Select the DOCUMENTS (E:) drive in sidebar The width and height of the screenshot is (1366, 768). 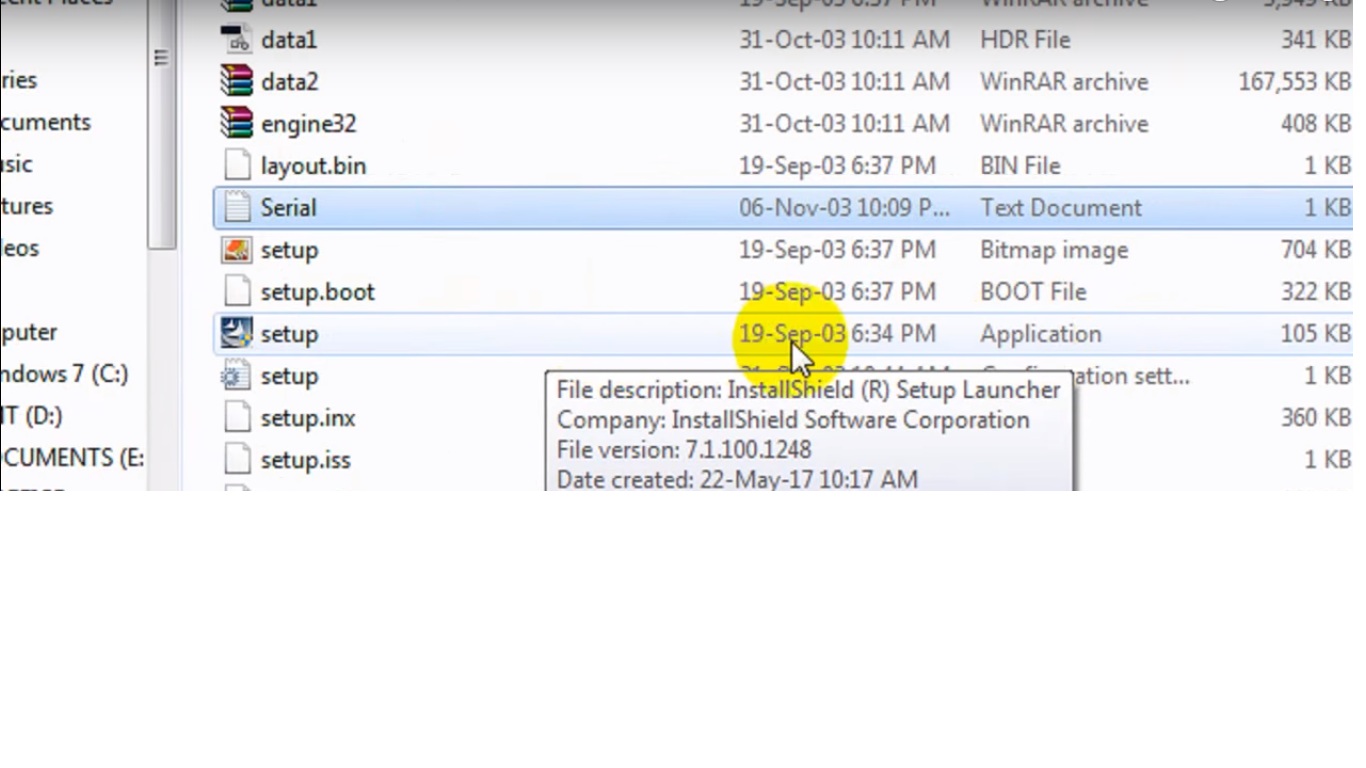[x=70, y=458]
